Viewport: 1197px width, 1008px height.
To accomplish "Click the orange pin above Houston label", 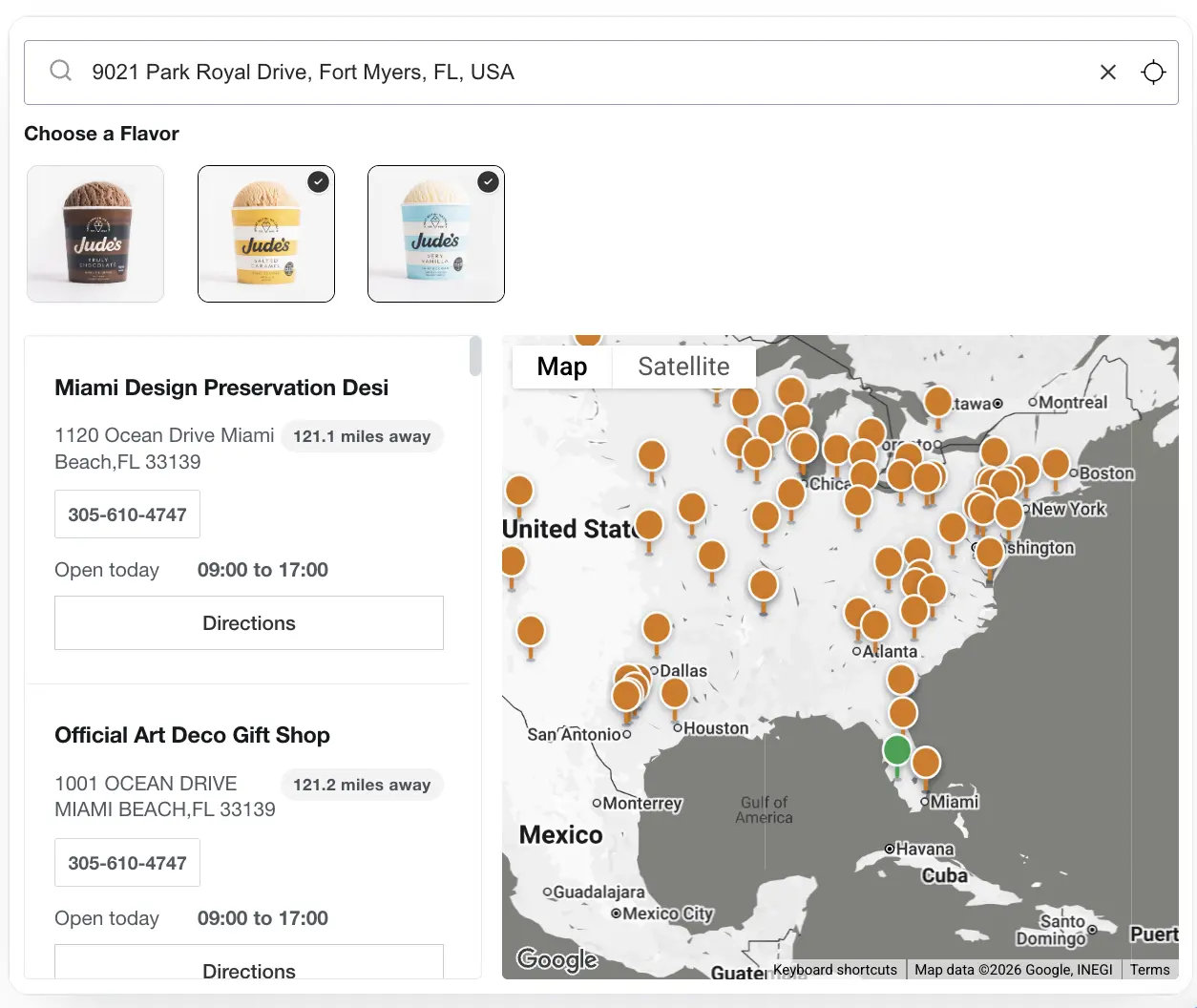I will [675, 693].
